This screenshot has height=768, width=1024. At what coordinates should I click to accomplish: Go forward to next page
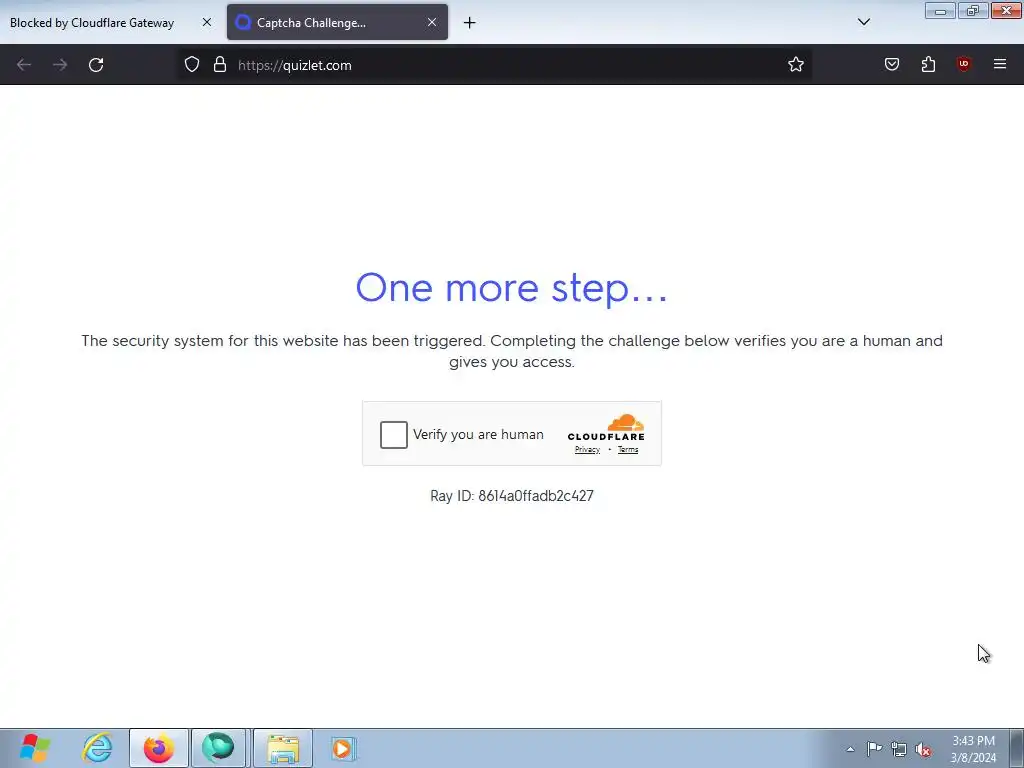(60, 65)
